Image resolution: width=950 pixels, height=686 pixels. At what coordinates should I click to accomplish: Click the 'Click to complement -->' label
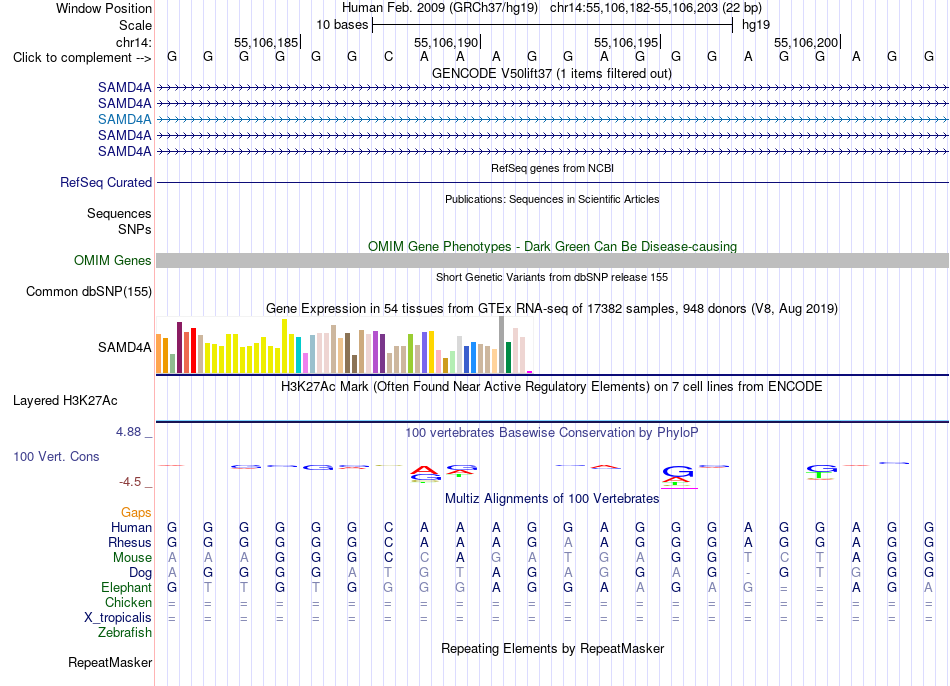pyautogui.click(x=82, y=58)
